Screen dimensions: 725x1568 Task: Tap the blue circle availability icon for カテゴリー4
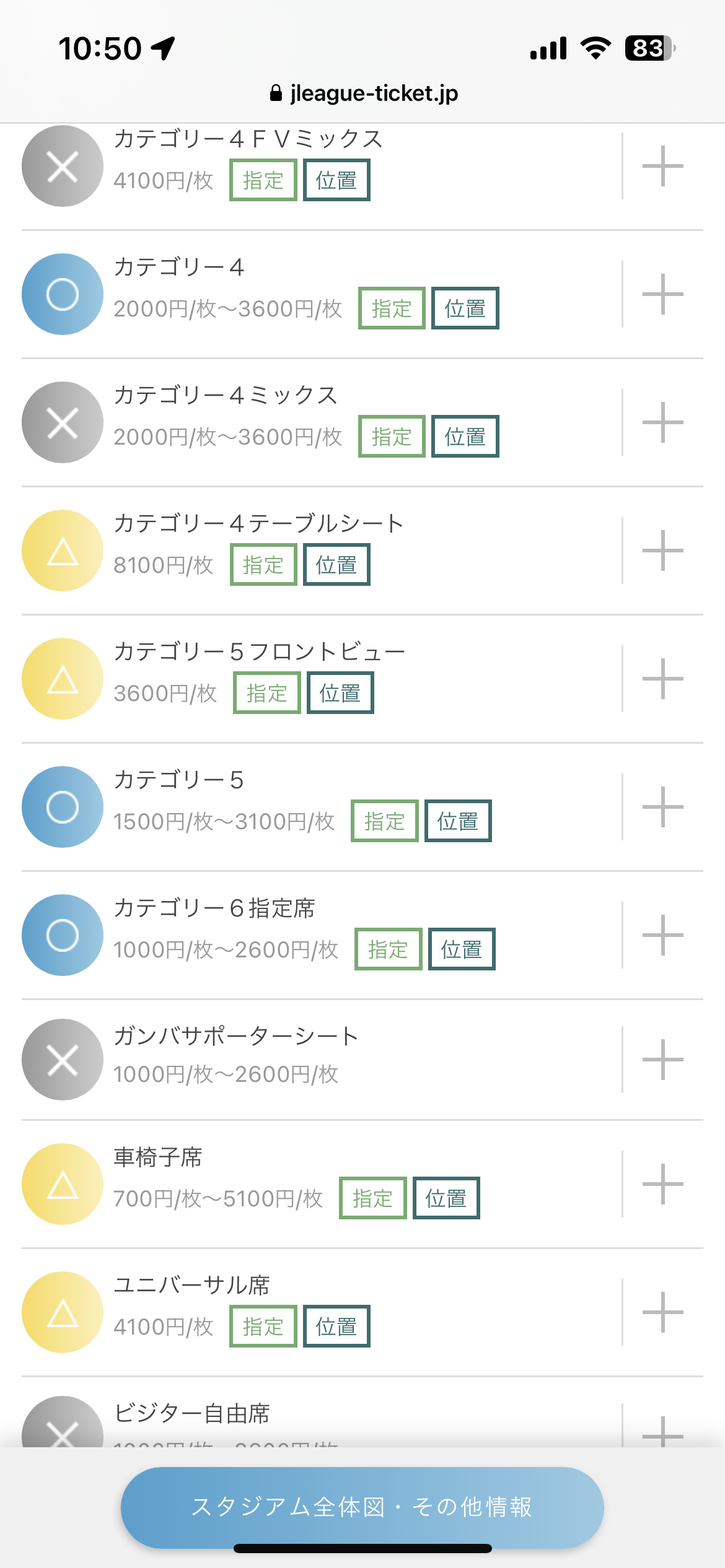pos(63,294)
